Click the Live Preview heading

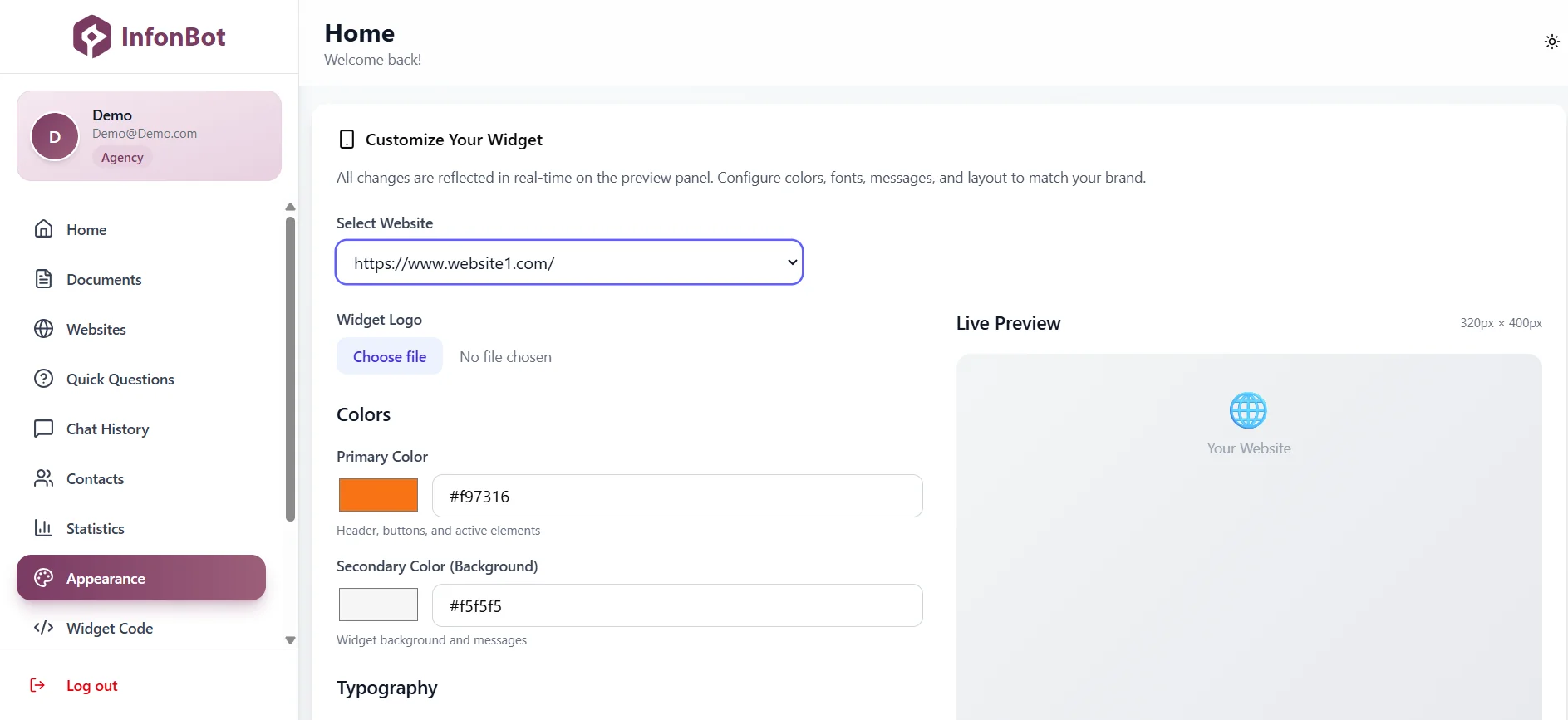coord(1008,323)
